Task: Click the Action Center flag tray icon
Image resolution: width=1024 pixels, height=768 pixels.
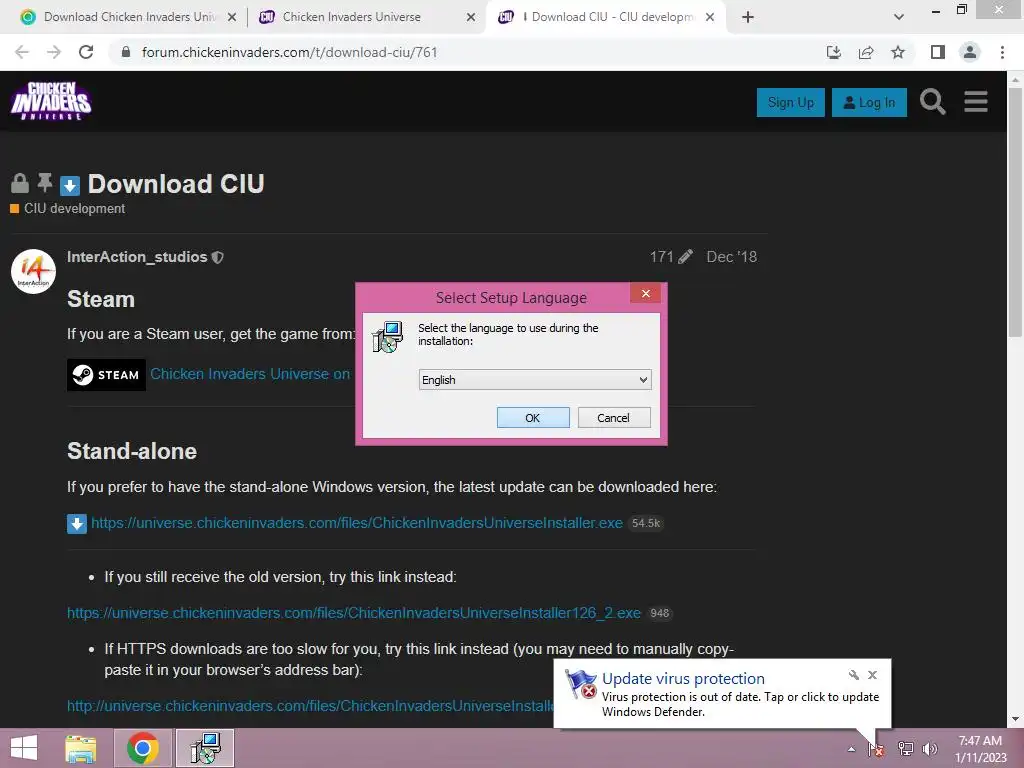Action: [x=876, y=749]
